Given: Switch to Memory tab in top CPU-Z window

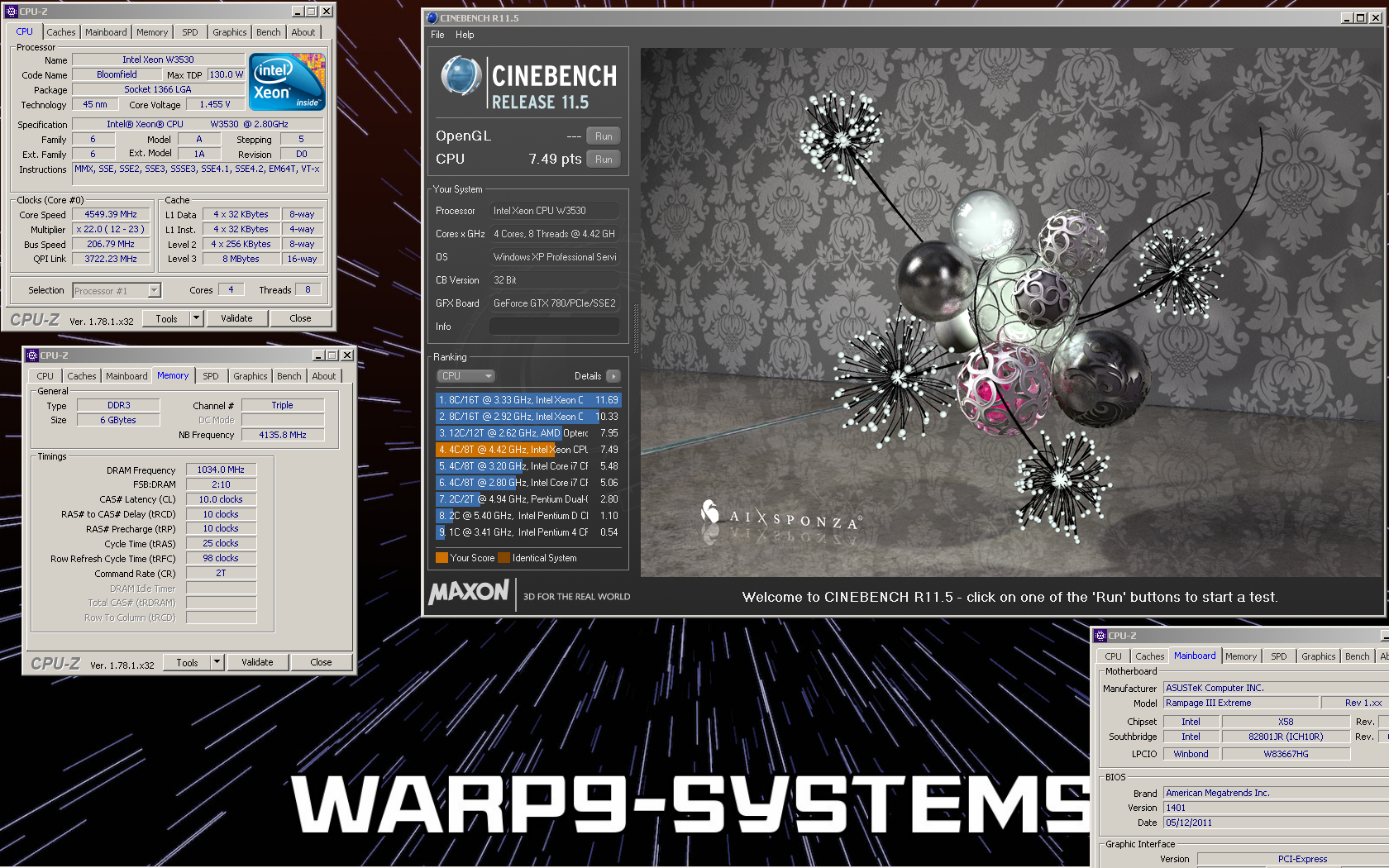Looking at the screenshot, I should (x=152, y=32).
